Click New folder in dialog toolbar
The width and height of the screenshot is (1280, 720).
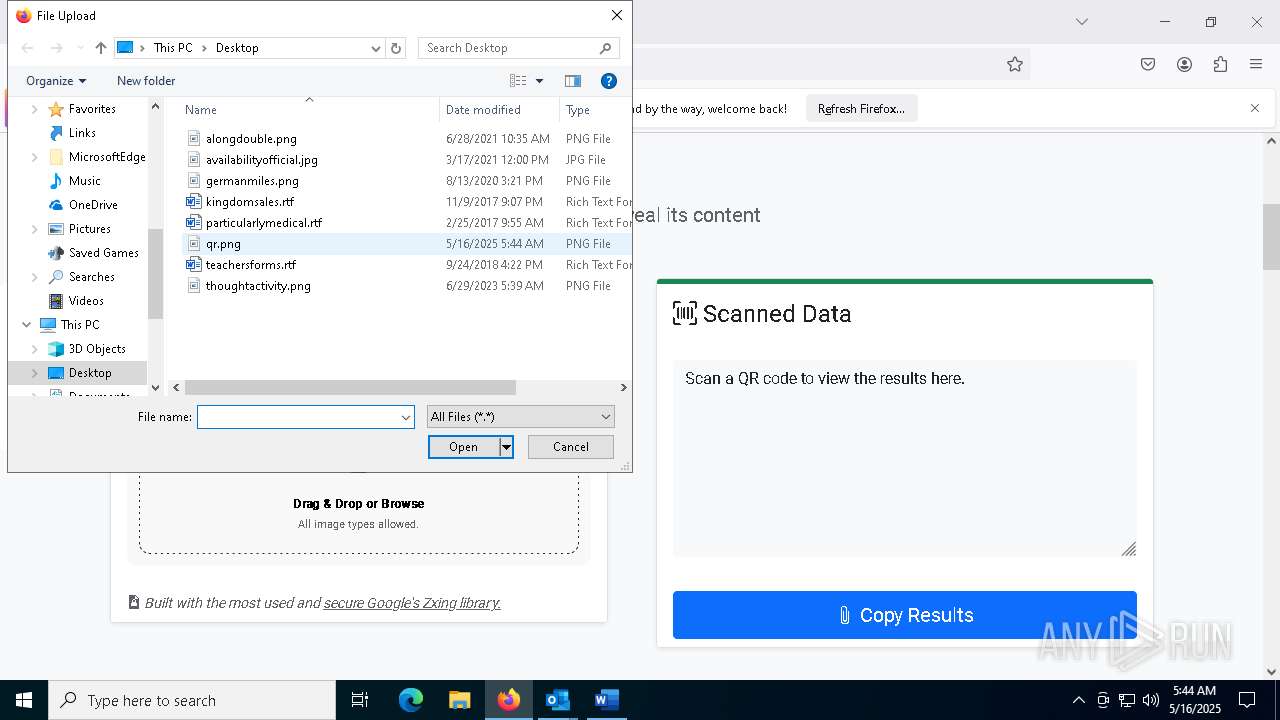pos(146,81)
